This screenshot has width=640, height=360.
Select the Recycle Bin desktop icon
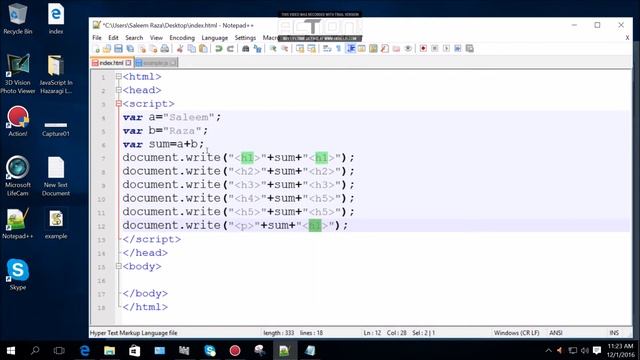pyautogui.click(x=17, y=19)
